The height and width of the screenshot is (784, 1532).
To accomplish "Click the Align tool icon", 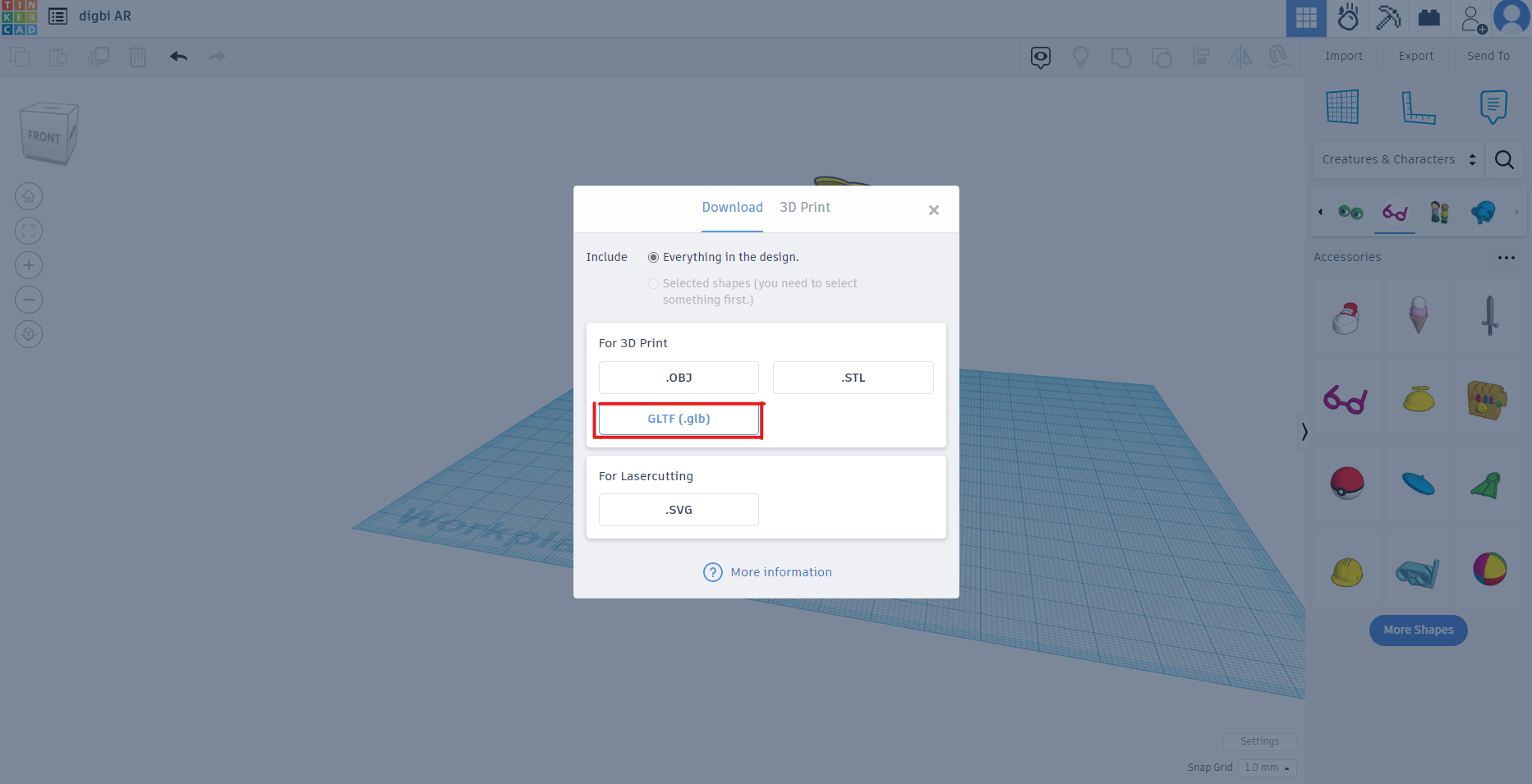I will pos(1202,57).
